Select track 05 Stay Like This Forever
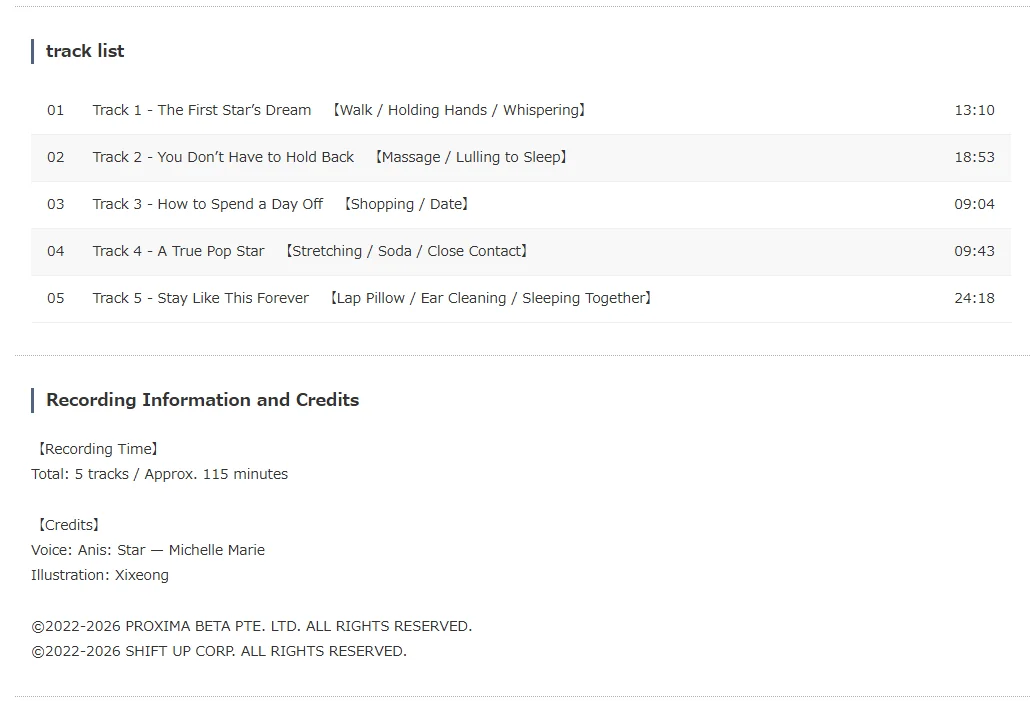The image size is (1030, 701). point(521,298)
